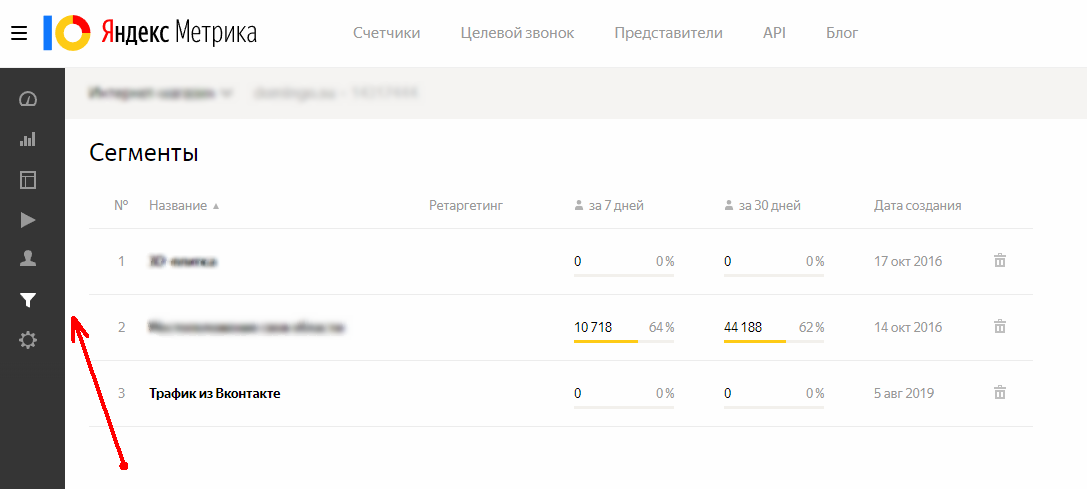The width and height of the screenshot is (1087, 489).
Task: Delete the Трафик из Вконтакте segment
Action: tap(1000, 392)
